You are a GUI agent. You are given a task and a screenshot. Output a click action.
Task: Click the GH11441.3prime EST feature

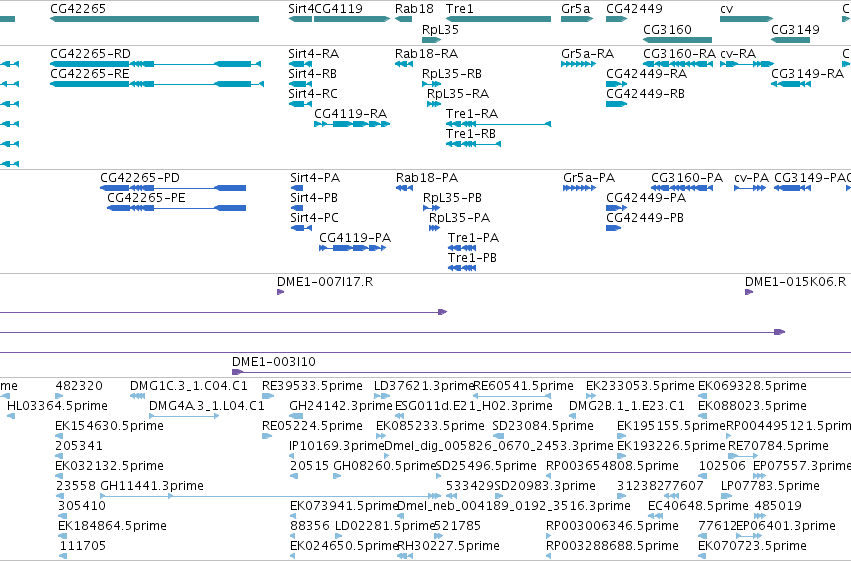(x=271, y=496)
